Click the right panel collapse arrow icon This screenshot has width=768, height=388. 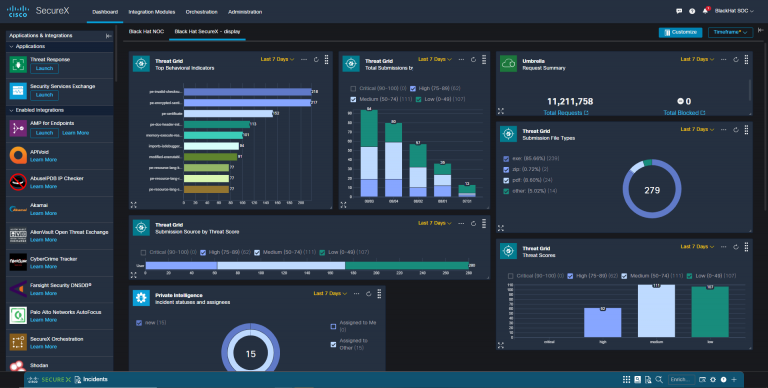(761, 30)
